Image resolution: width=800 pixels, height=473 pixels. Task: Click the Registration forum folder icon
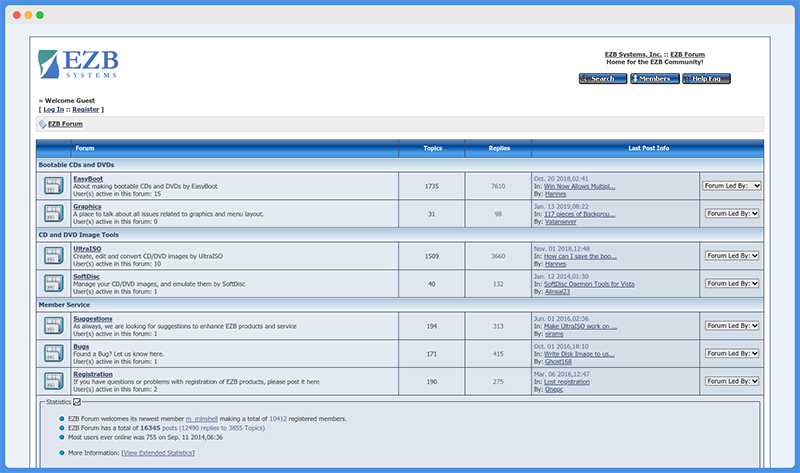coord(54,381)
